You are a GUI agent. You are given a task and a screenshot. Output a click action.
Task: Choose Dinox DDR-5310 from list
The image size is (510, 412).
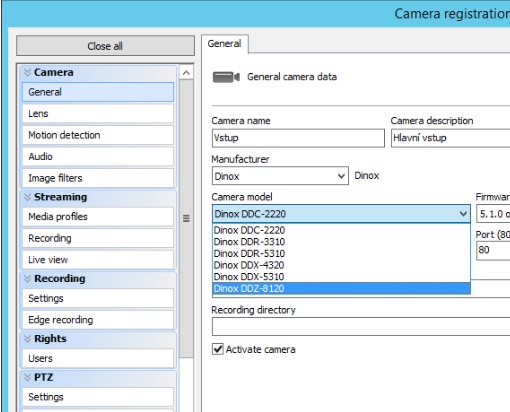341,253
